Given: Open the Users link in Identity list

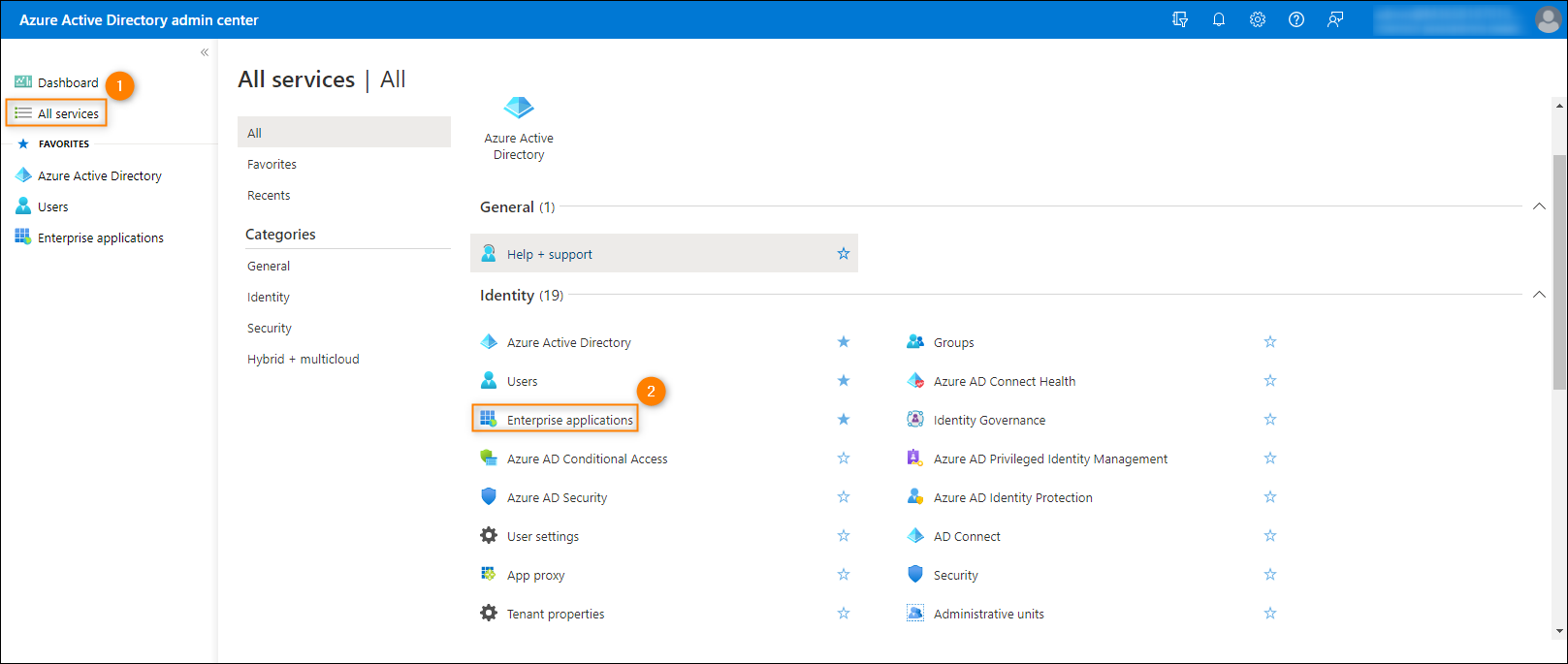Looking at the screenshot, I should [522, 381].
